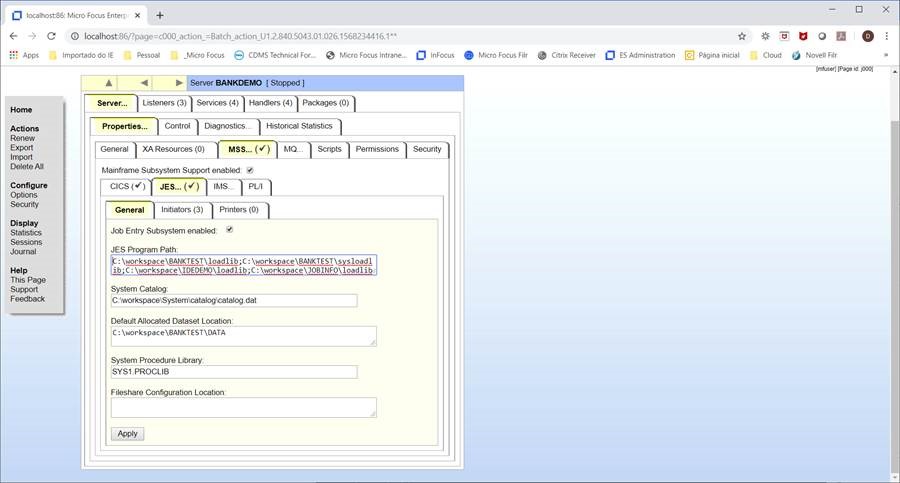Select the XA Resources (0) tab
The width and height of the screenshot is (900, 483).
pos(174,149)
